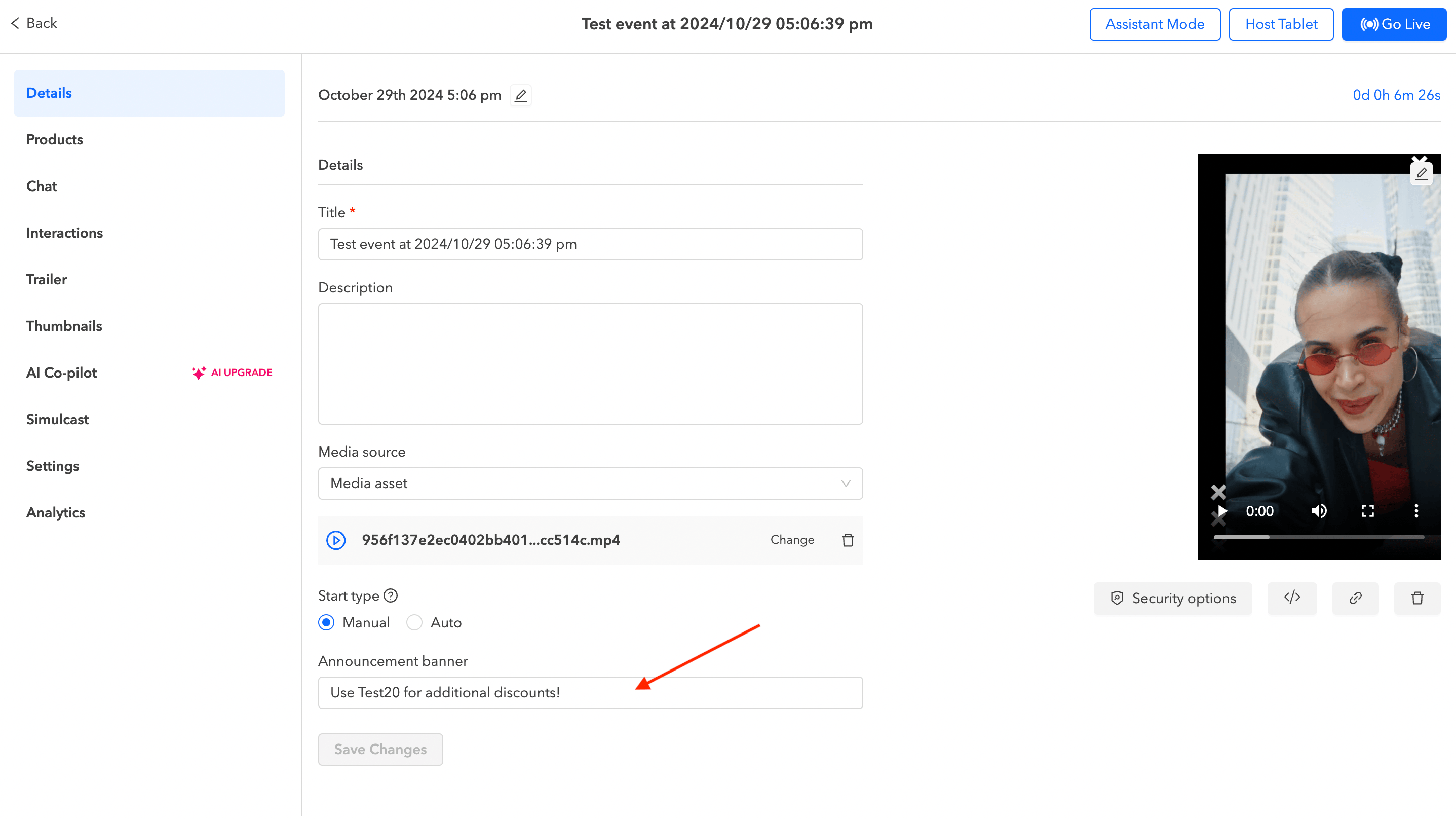Play the 956f137e...mp4 media file icon
Viewport: 1456px width, 819px height.
[x=336, y=540]
